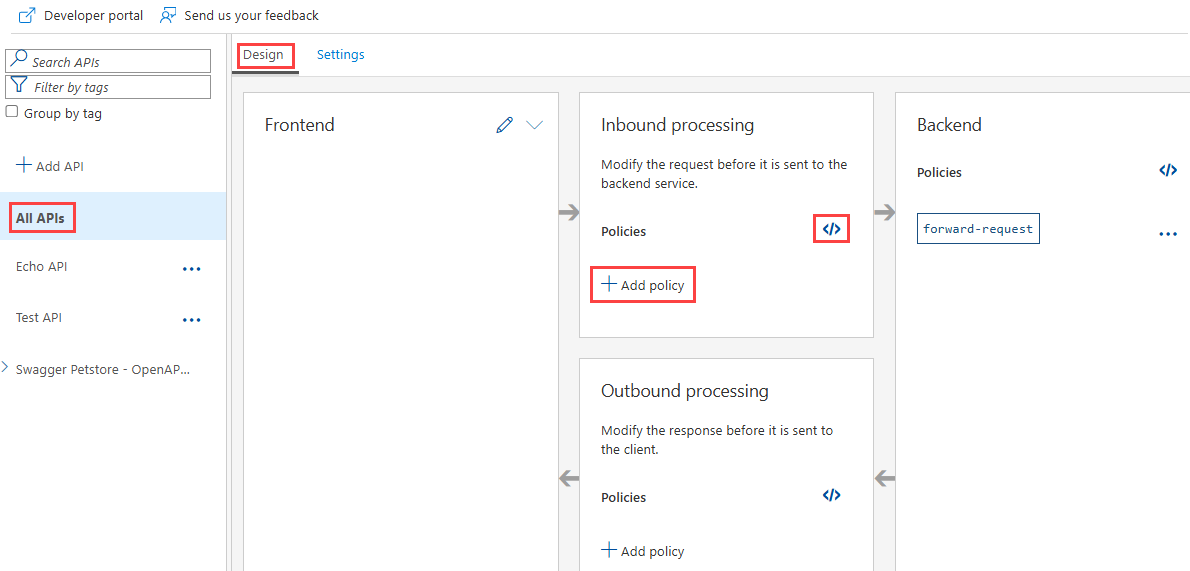Open Echo API ellipsis menu
Screen dimensions: 1190x571
[192, 269]
